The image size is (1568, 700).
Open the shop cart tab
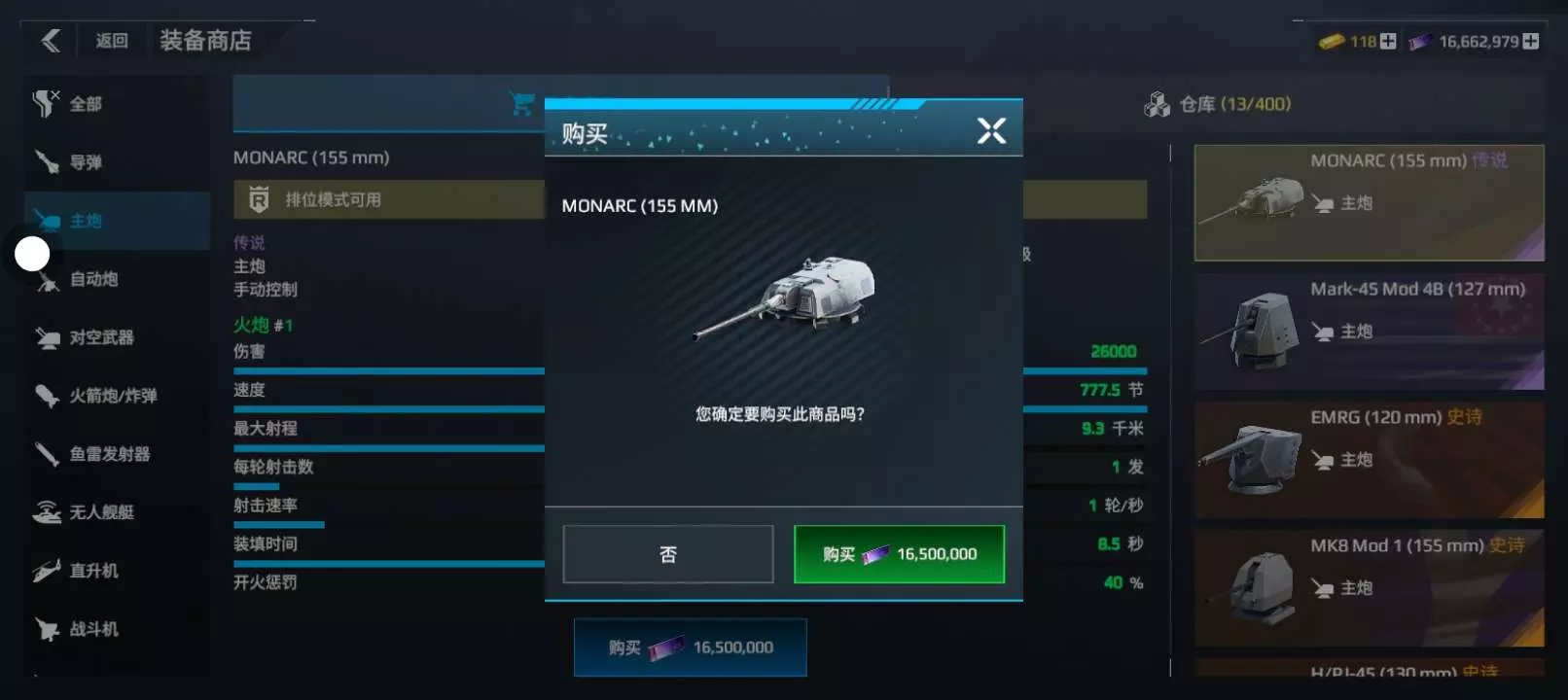(x=522, y=103)
